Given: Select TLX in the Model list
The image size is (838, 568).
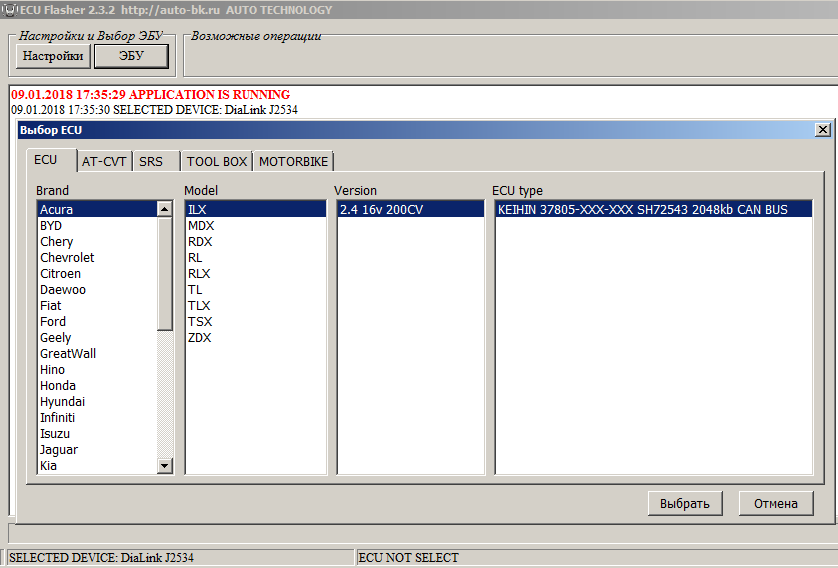Looking at the screenshot, I should click(x=256, y=306).
